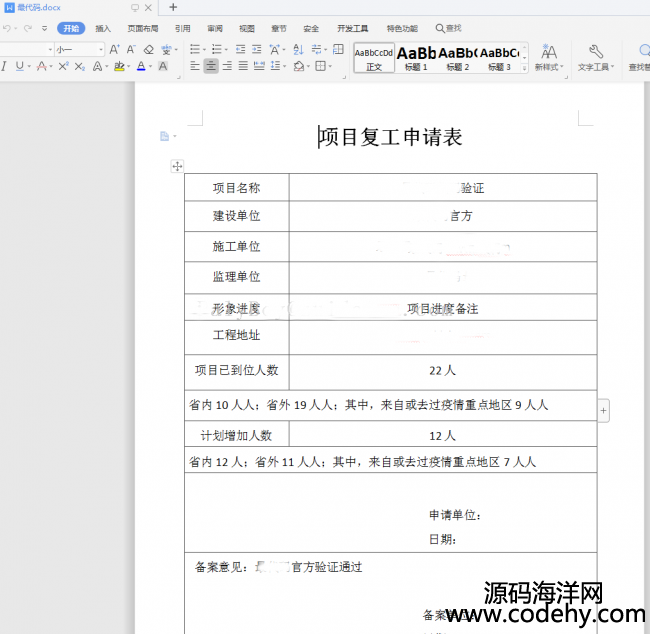Align paragraph right
Screen dimensions: 650x634
(x=227, y=66)
